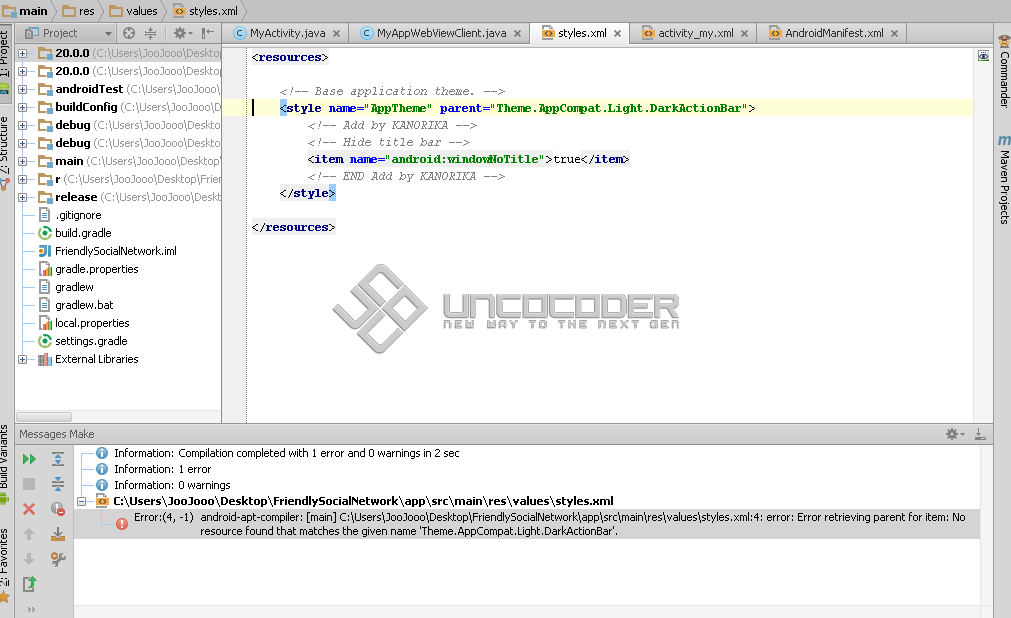
Task: Toggle the Maven Projects tool window
Action: pos(1004,180)
